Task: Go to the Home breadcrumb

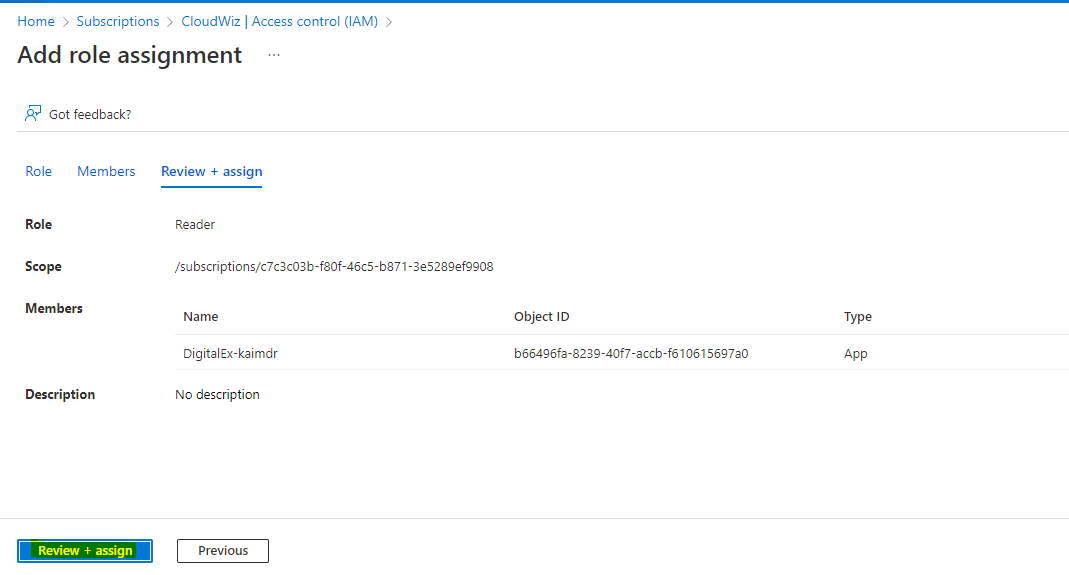Action: (x=36, y=21)
